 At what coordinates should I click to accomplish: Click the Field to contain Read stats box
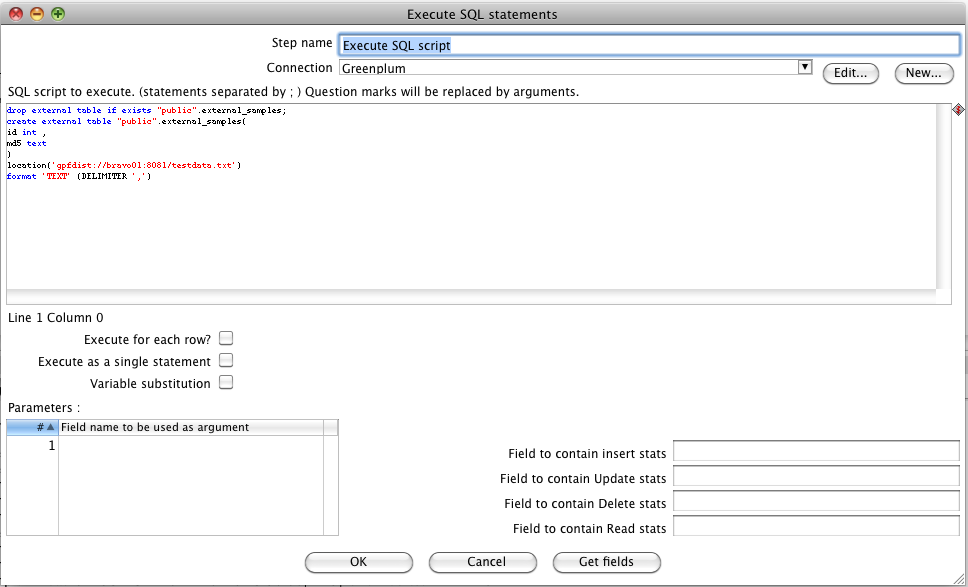815,526
